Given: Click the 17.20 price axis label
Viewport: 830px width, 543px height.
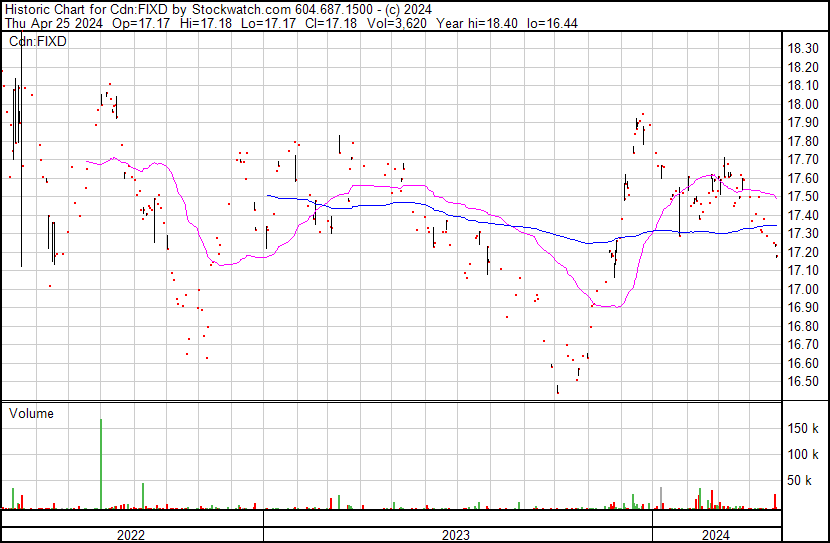Looking at the screenshot, I should click(803, 252).
